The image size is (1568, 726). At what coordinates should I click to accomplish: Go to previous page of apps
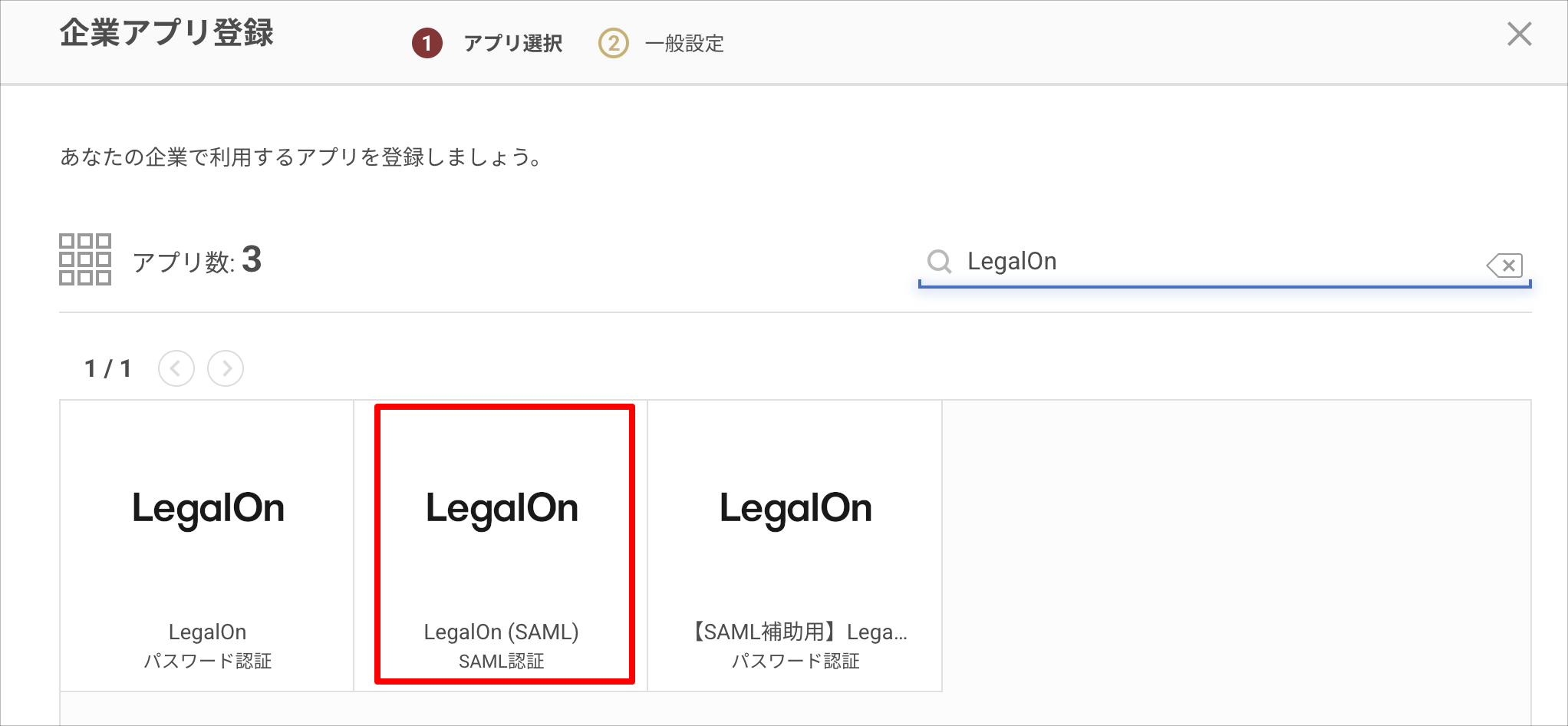176,368
